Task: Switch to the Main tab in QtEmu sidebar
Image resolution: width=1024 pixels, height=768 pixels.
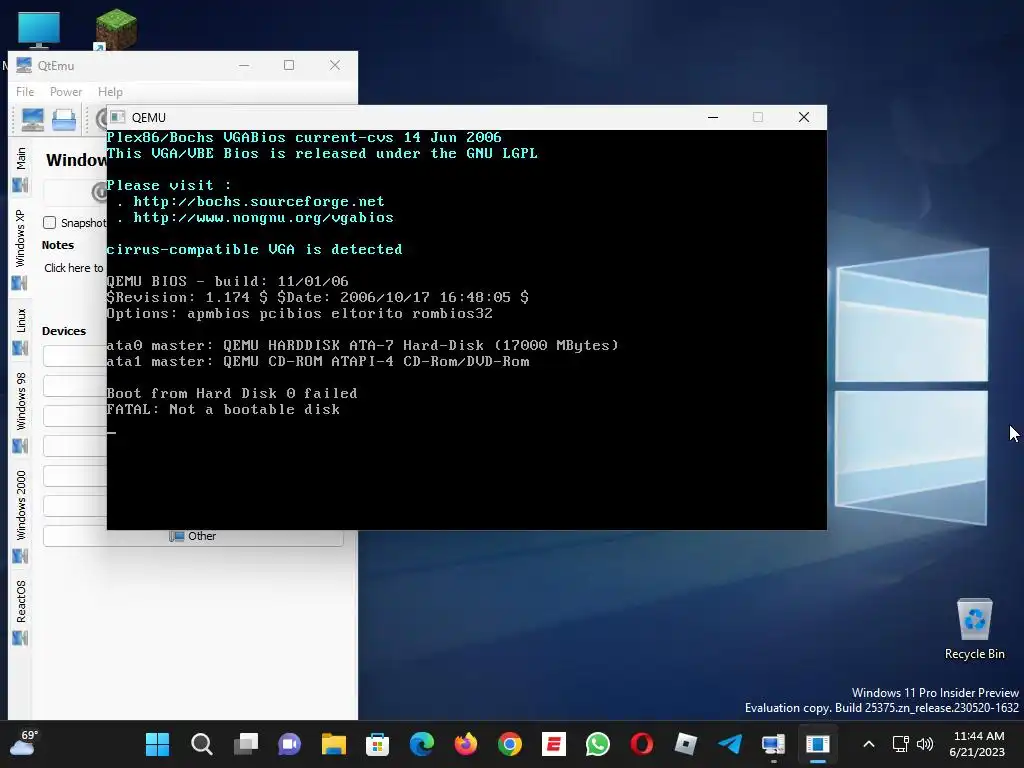Action: coord(20,169)
